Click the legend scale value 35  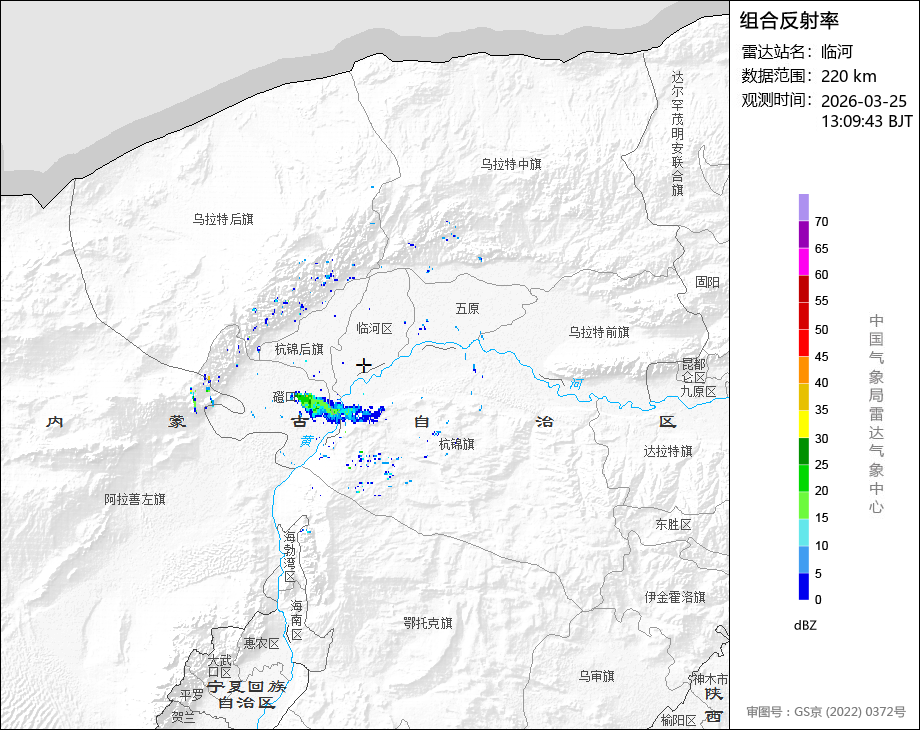821,410
